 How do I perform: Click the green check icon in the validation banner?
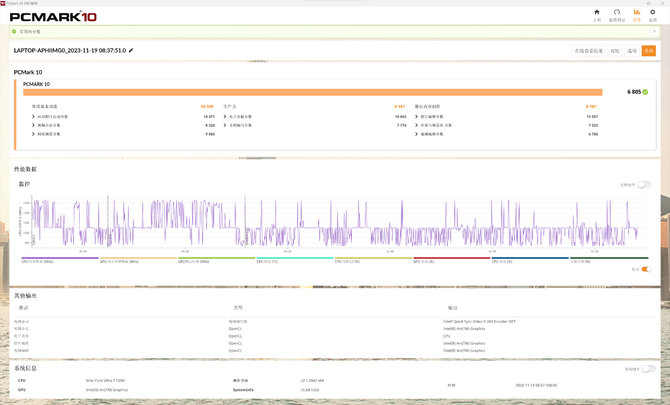14,32
